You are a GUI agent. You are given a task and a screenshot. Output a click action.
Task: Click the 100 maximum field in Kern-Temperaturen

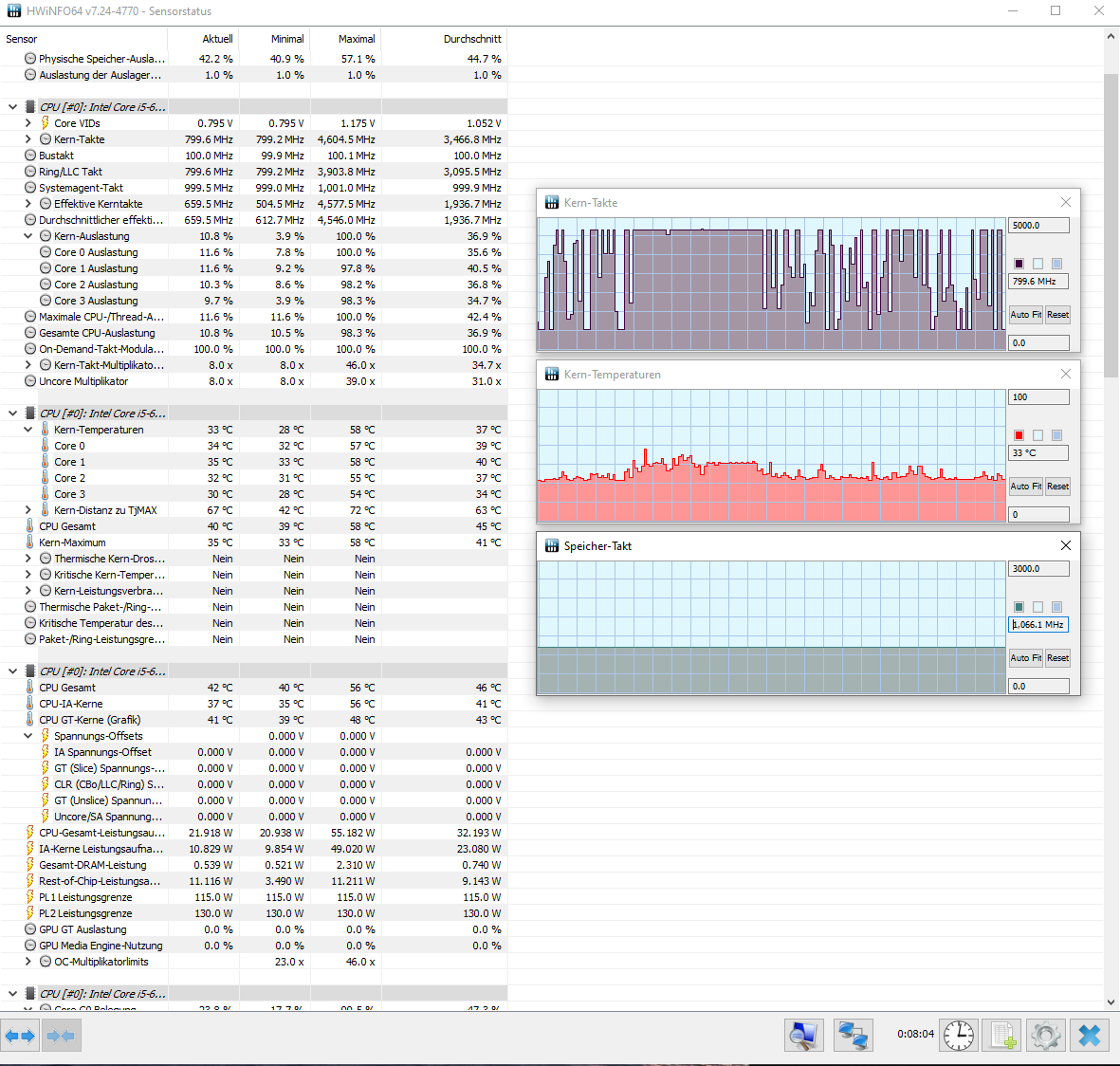1038,396
